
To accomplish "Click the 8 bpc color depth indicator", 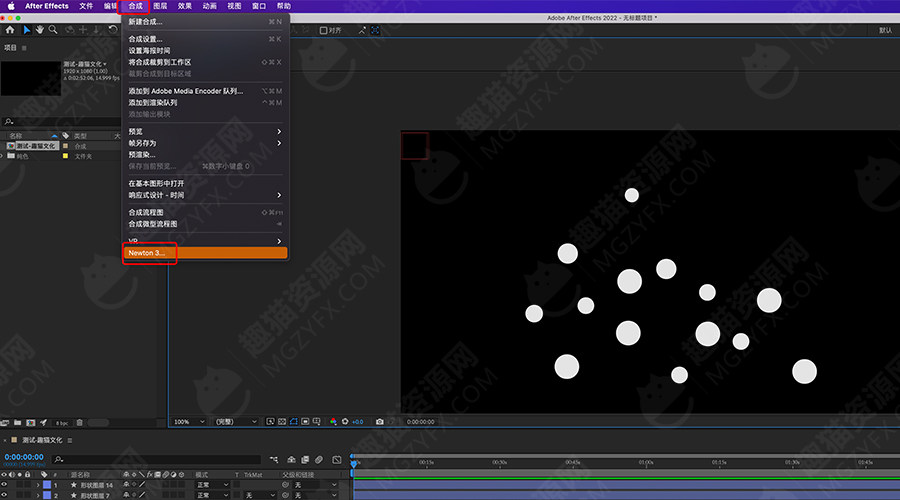I will click(61, 423).
